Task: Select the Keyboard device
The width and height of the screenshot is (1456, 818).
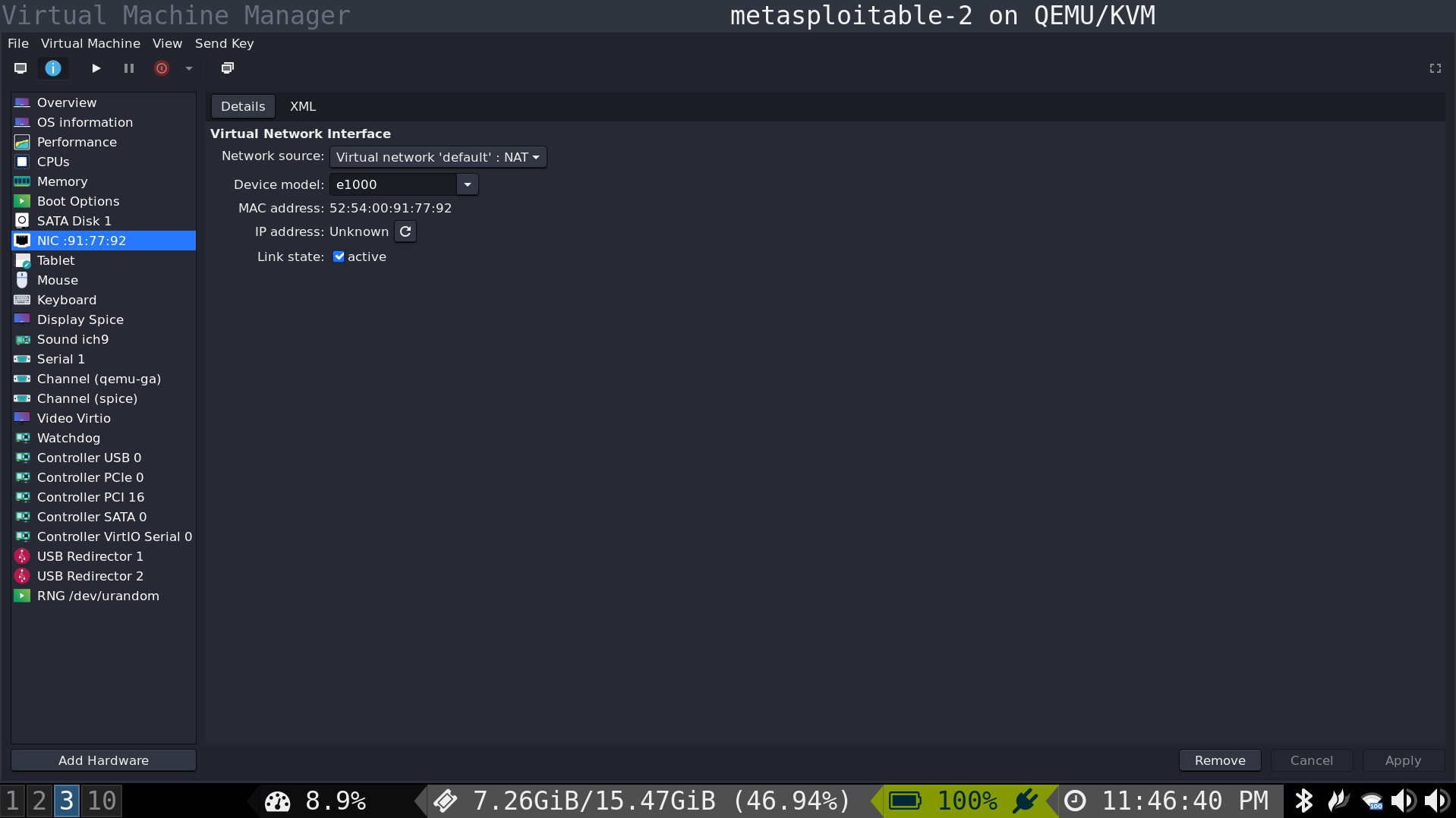Action: point(103,300)
